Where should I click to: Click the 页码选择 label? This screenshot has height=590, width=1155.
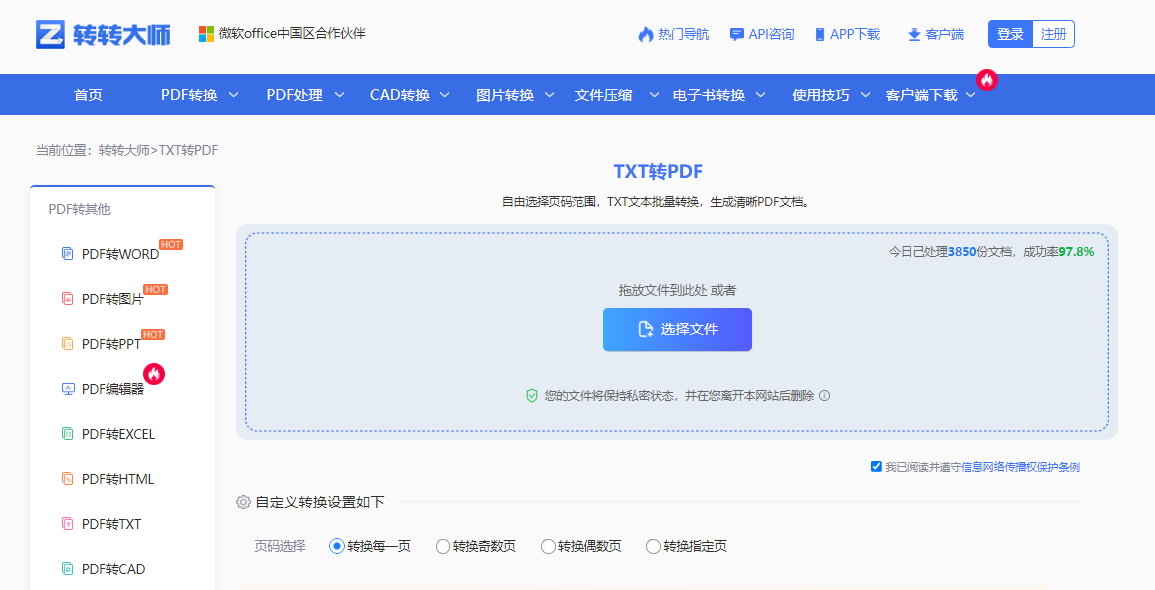click(280, 547)
